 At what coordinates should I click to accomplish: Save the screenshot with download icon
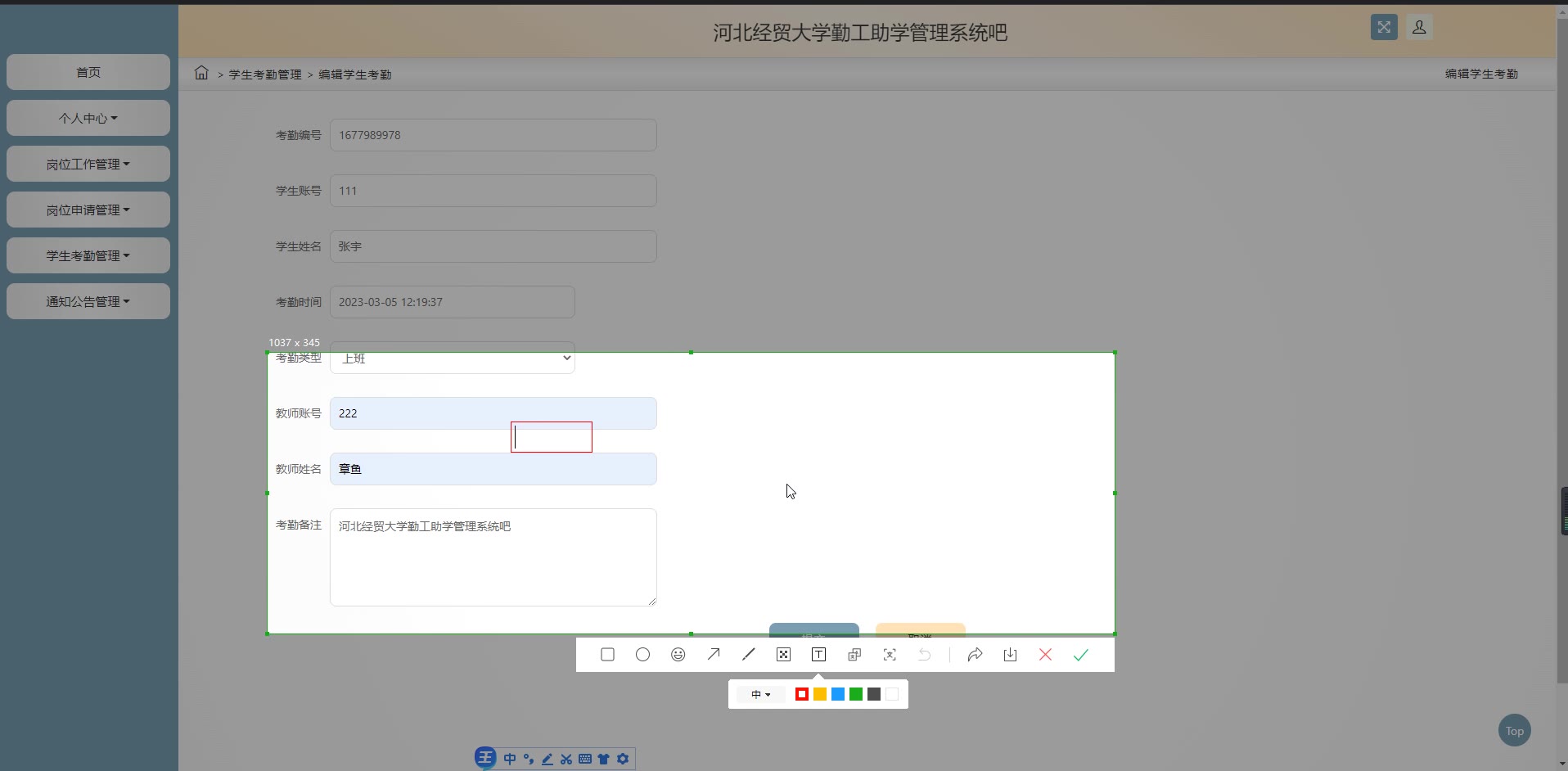point(1010,655)
